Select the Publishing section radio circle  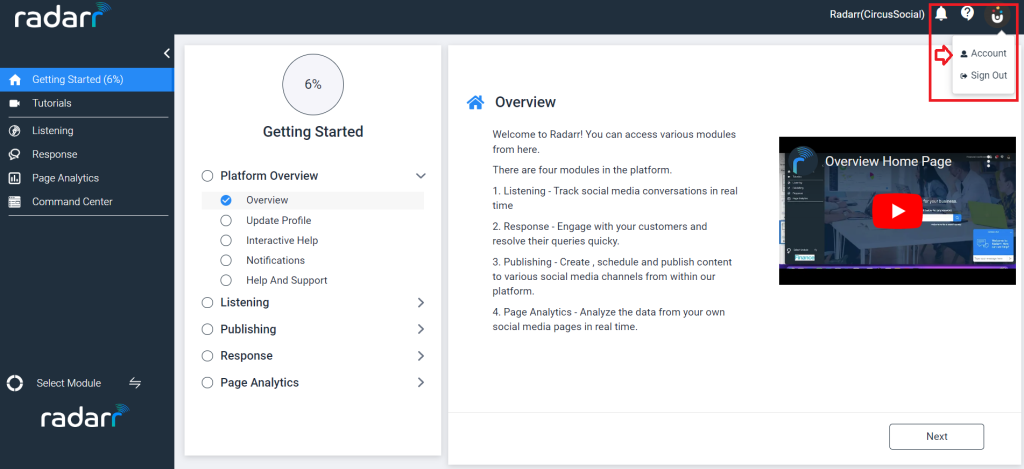[x=208, y=329]
